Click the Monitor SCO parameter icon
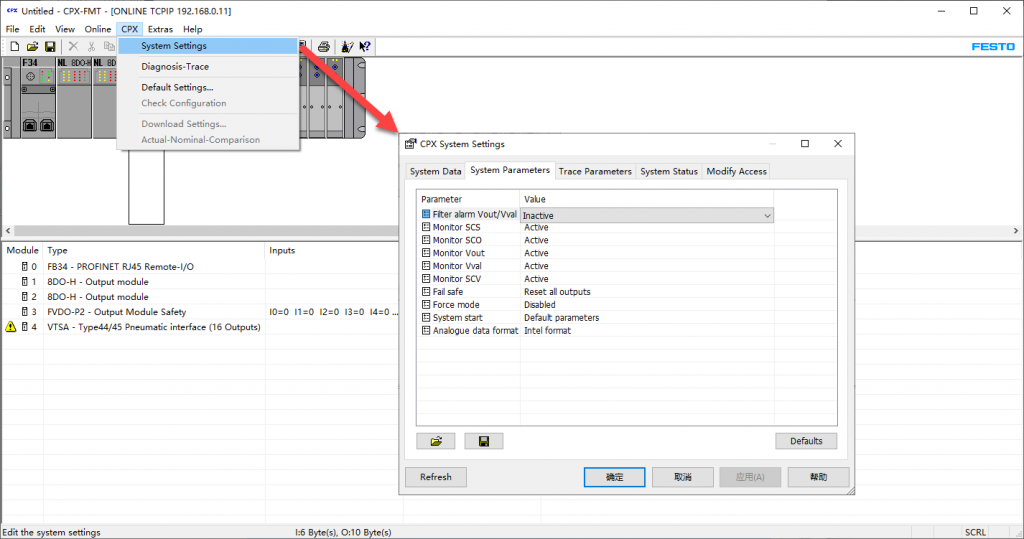 point(426,240)
